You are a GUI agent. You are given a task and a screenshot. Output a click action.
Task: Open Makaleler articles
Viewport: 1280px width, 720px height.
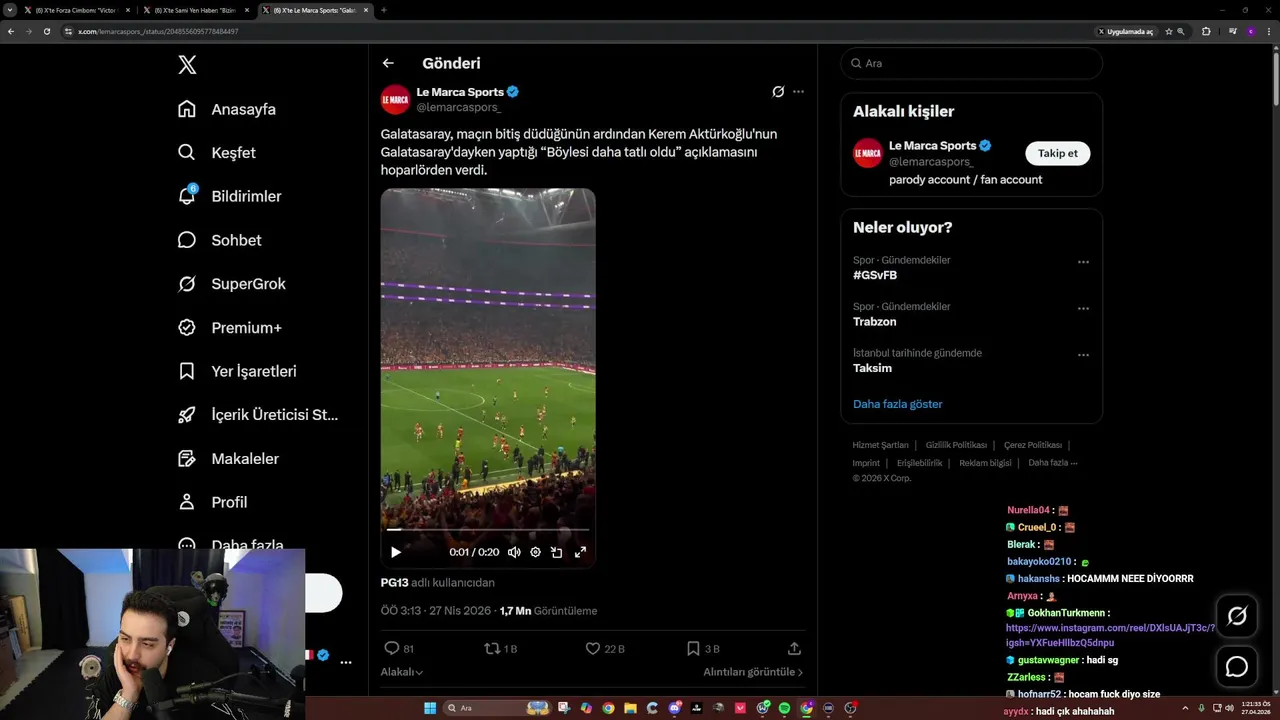click(x=228, y=458)
